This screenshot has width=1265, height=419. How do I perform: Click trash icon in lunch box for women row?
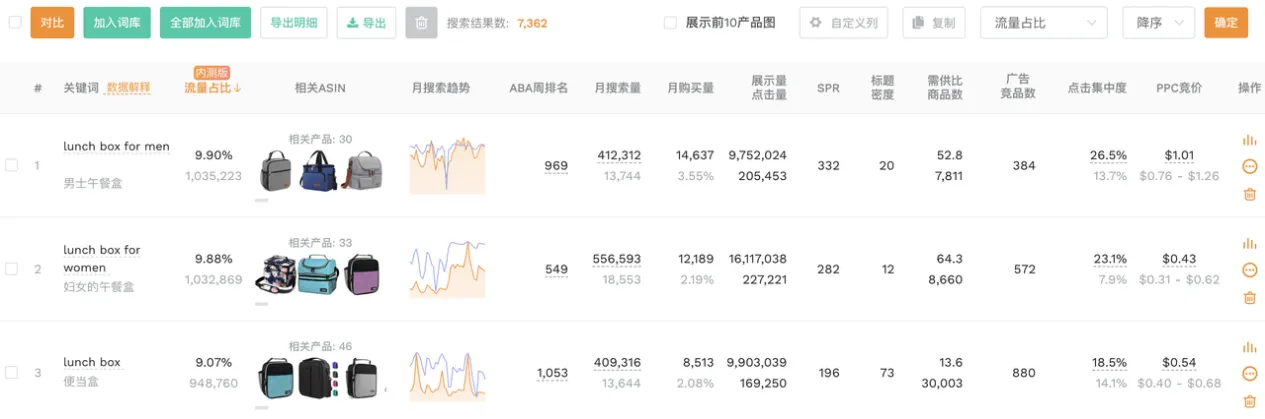tap(1249, 297)
